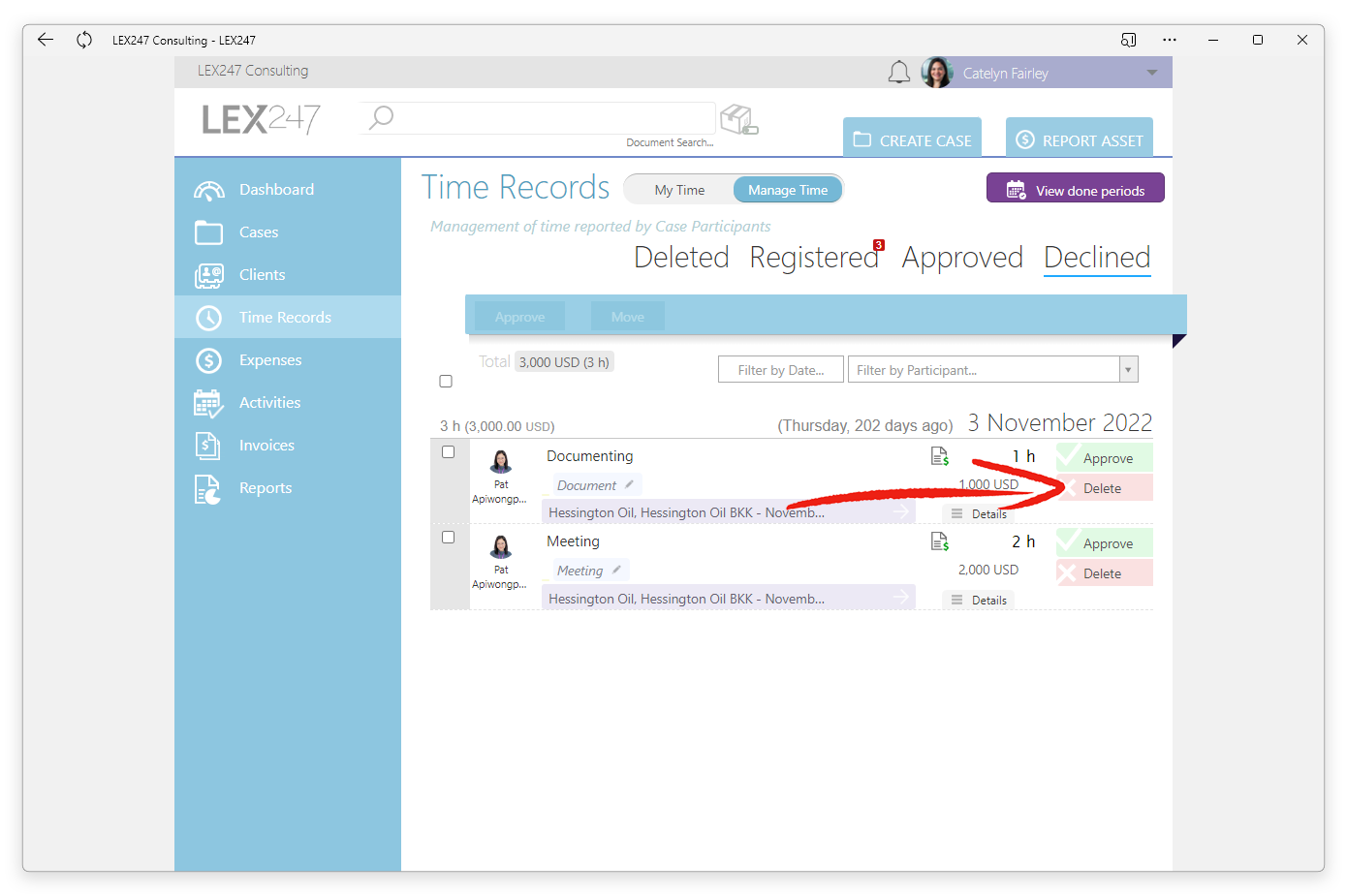1347x896 pixels.
Task: Approve the Meeting time record
Action: (x=1105, y=542)
